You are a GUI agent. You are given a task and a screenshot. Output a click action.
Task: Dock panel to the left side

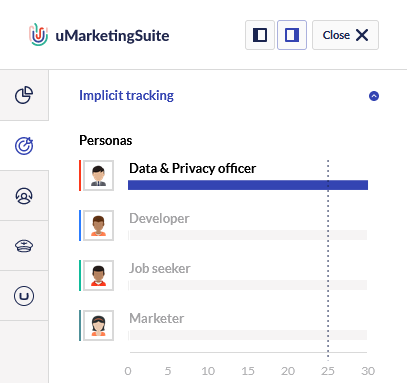point(260,35)
